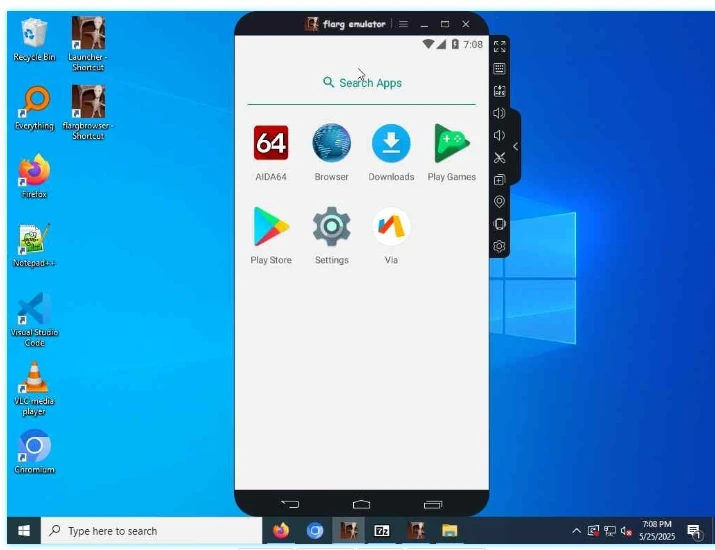Open emulator sidebar settings gear
715x550 pixels.
[x=499, y=246]
